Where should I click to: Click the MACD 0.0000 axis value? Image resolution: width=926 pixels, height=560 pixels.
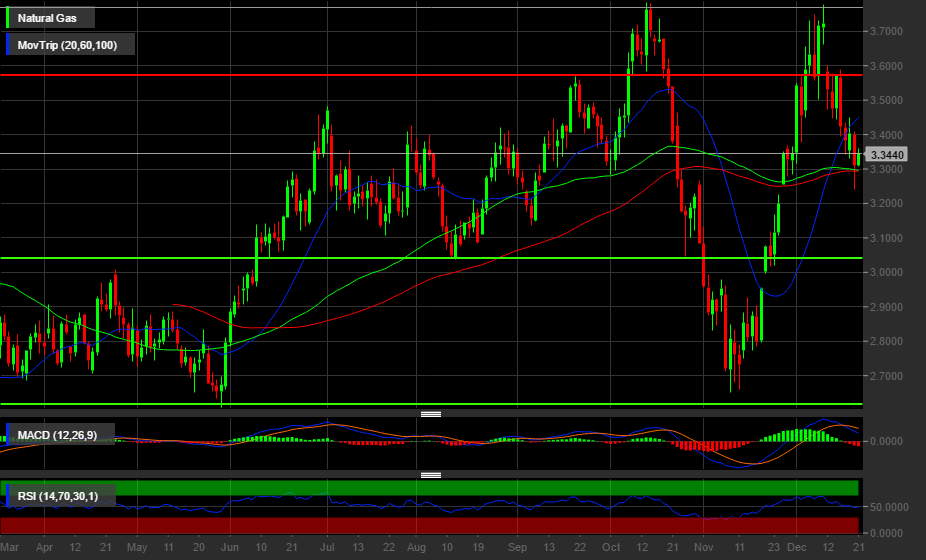pyautogui.click(x=886, y=441)
